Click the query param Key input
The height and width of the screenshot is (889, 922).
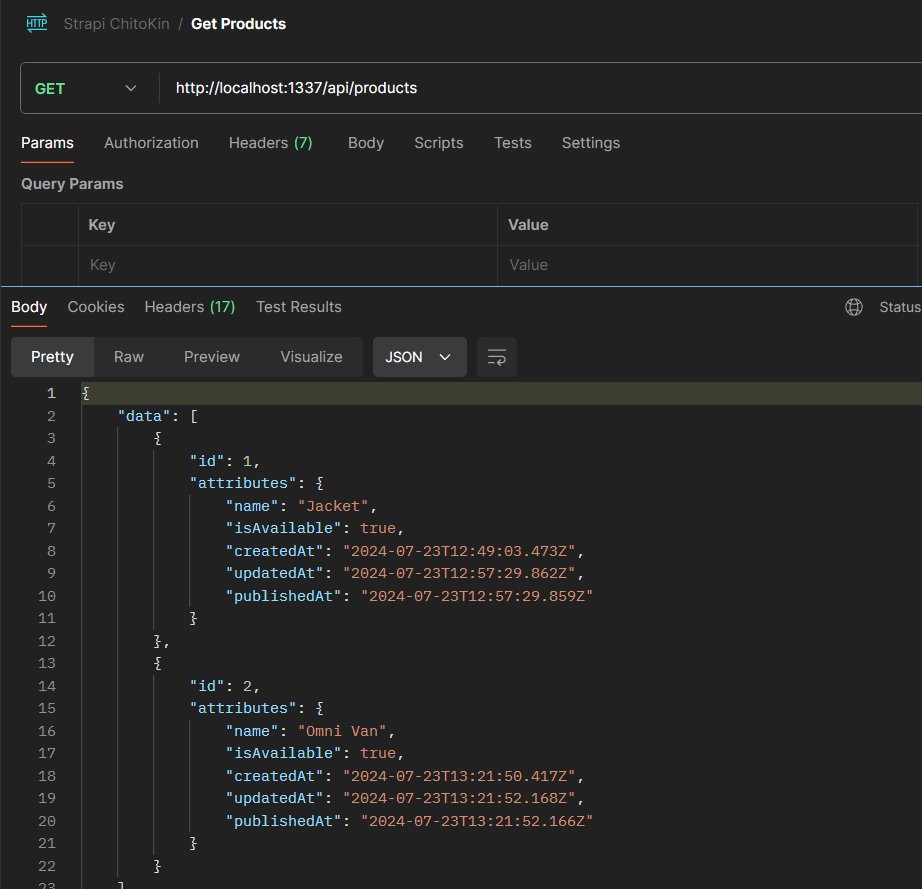tap(288, 265)
